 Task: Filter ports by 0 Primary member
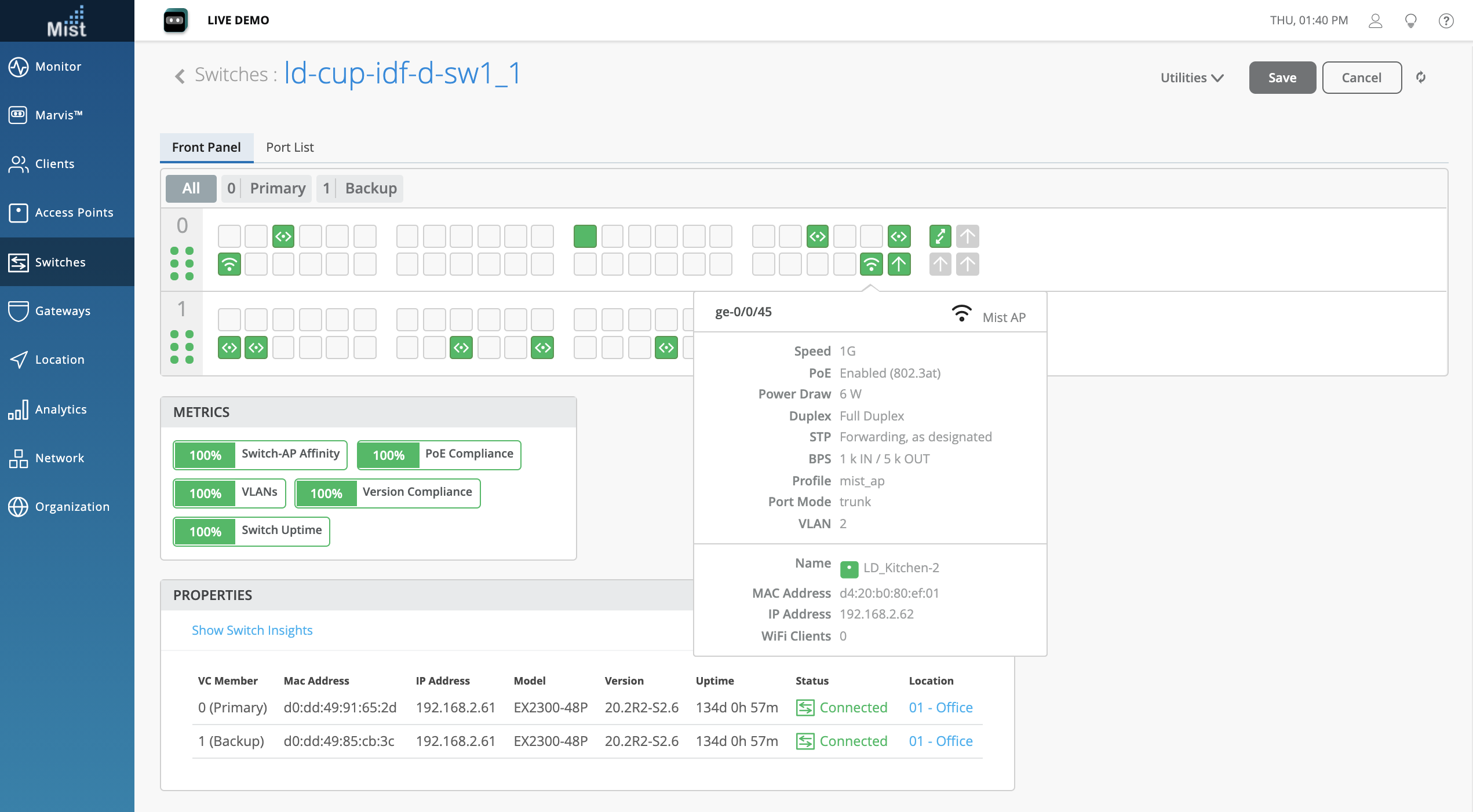point(266,188)
